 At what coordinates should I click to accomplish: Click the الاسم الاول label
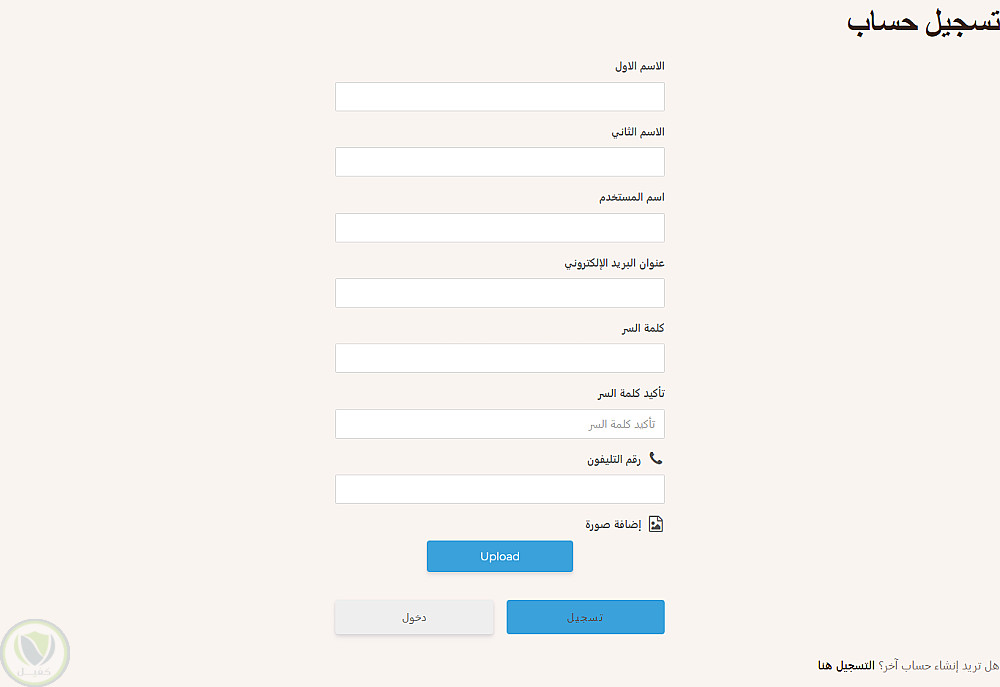click(639, 66)
